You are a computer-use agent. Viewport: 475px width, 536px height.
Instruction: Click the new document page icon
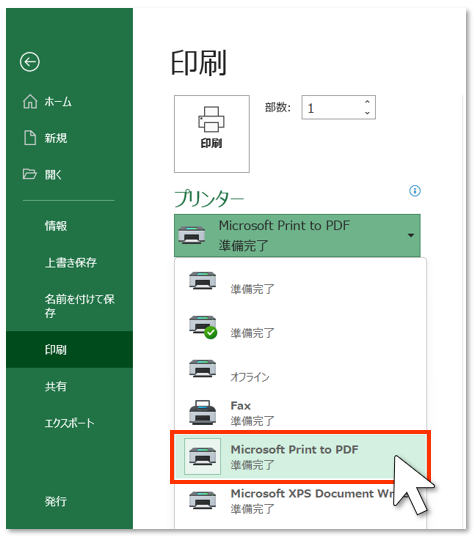click(30, 138)
